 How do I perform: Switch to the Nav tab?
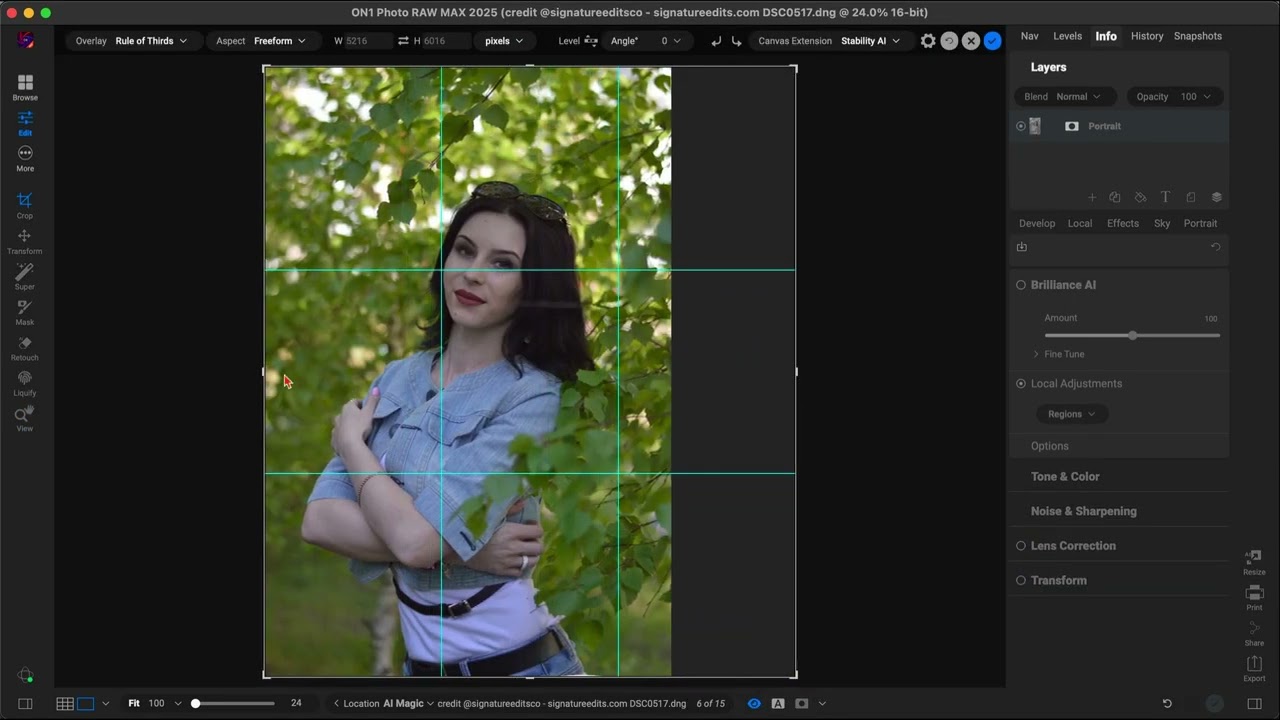pyautogui.click(x=1029, y=36)
